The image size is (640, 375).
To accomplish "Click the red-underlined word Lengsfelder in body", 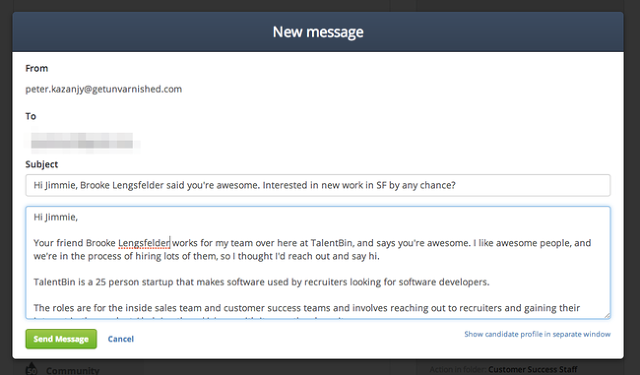I will click(144, 243).
